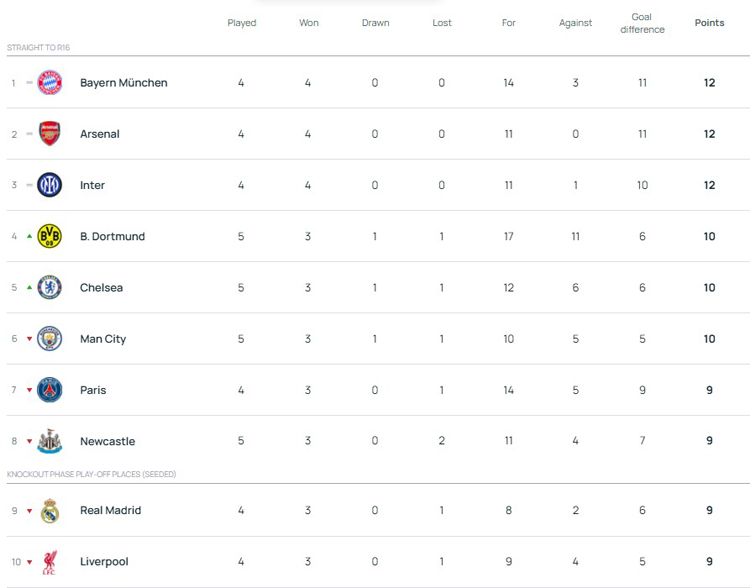Click the Points column header
750x588 pixels.
click(709, 23)
